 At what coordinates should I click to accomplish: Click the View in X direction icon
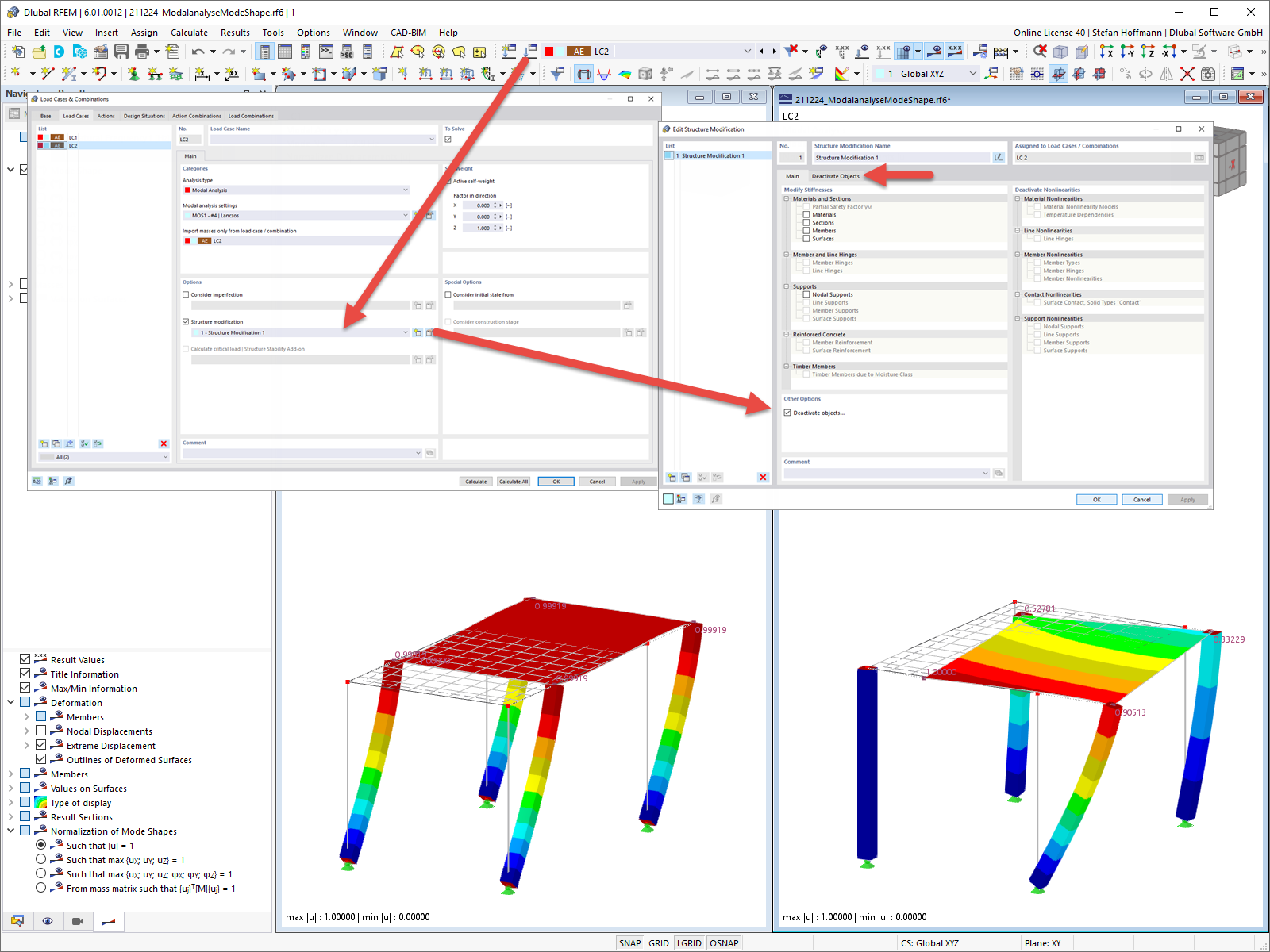point(1106,52)
